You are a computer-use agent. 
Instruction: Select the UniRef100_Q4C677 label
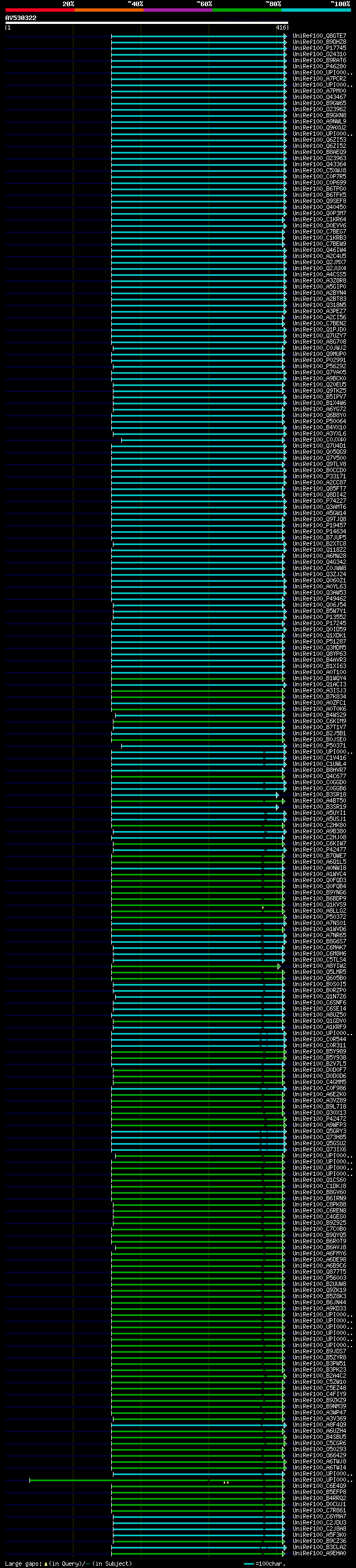click(x=319, y=776)
